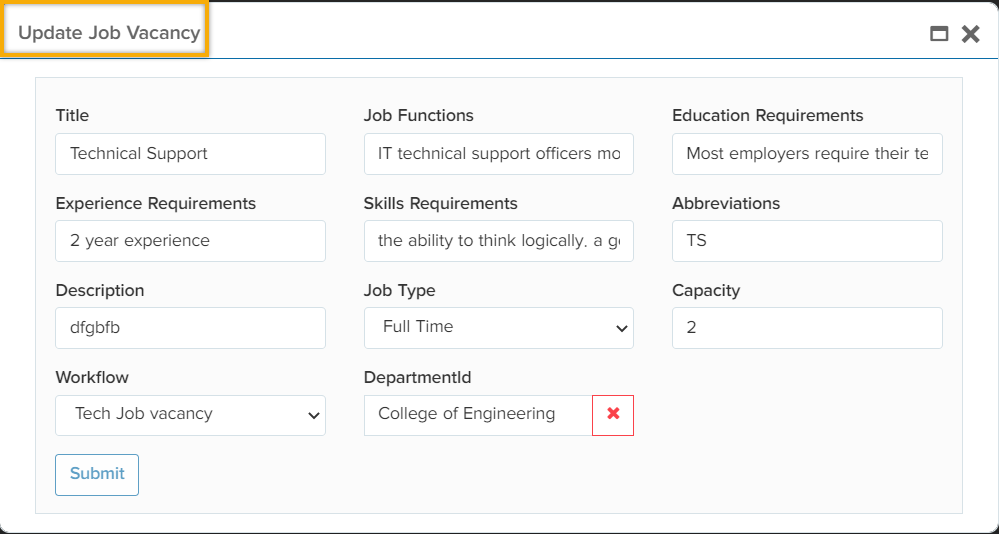999x534 pixels.
Task: Open the Job Type dropdown
Action: [498, 328]
